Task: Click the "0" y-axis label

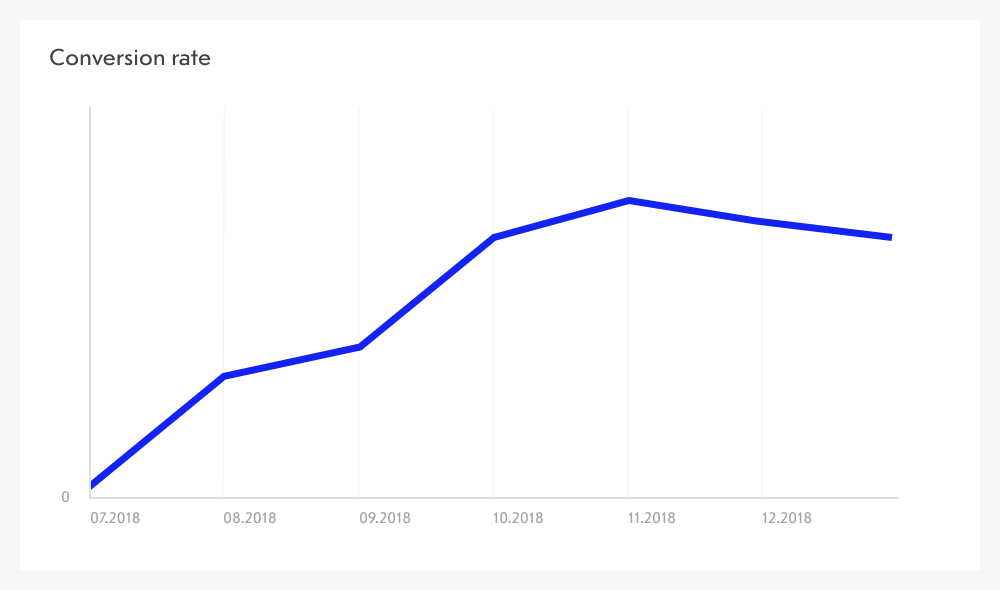Action: [66, 497]
